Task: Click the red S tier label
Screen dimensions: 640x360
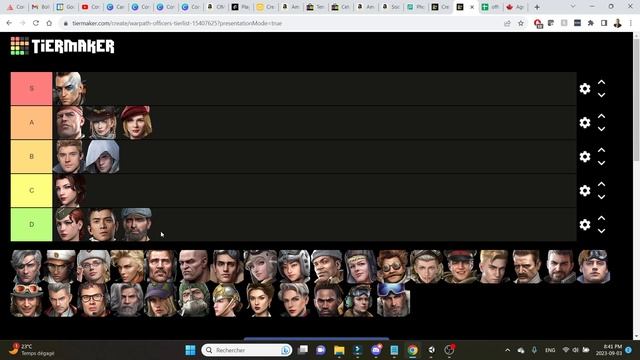Action: 31,89
